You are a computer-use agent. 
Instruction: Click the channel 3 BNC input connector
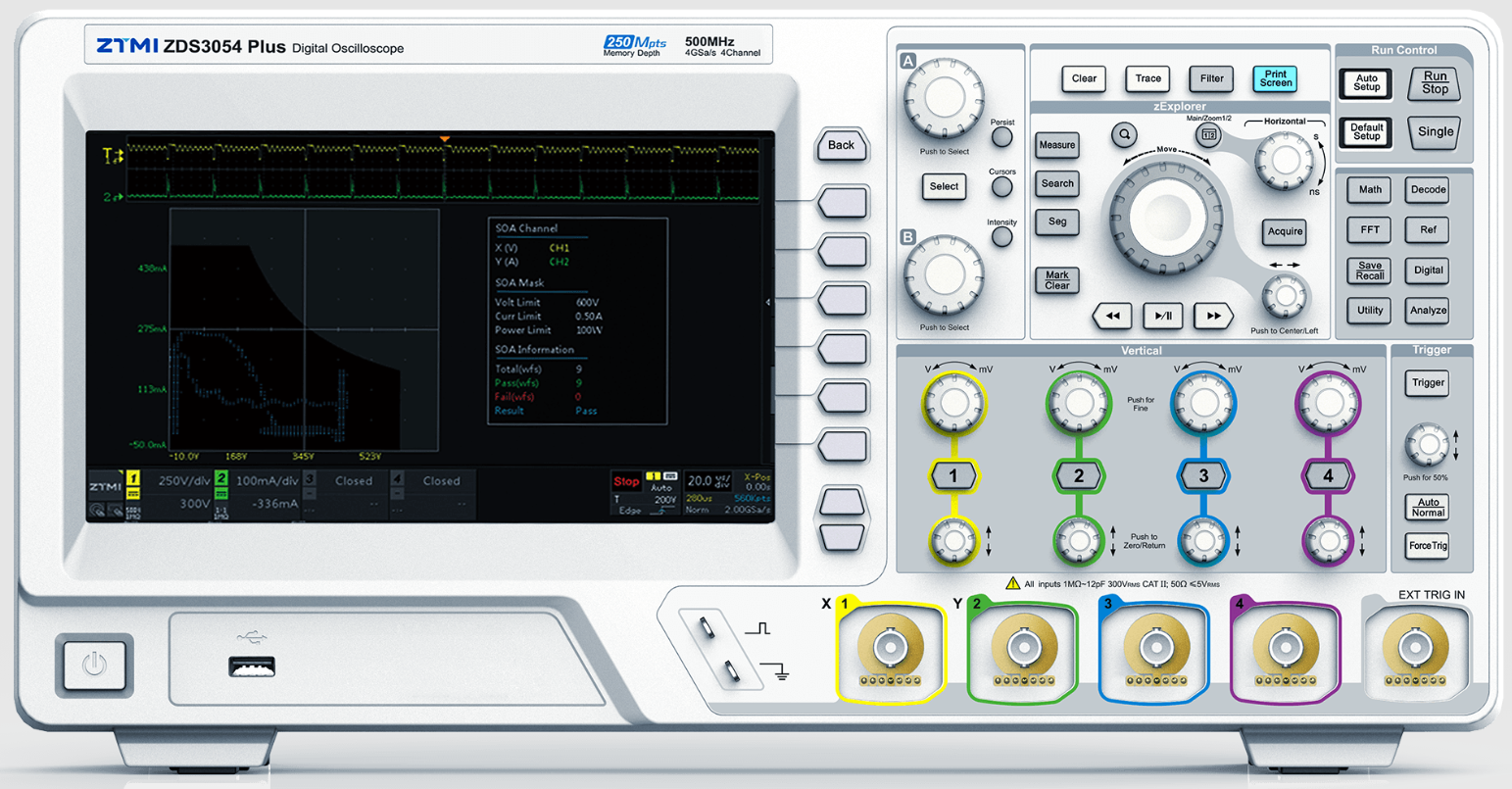[1155, 648]
